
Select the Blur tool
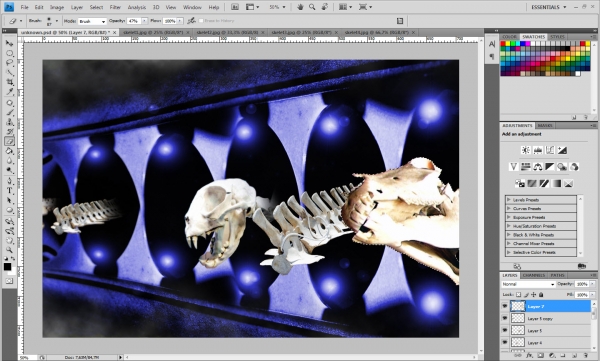tap(9, 161)
